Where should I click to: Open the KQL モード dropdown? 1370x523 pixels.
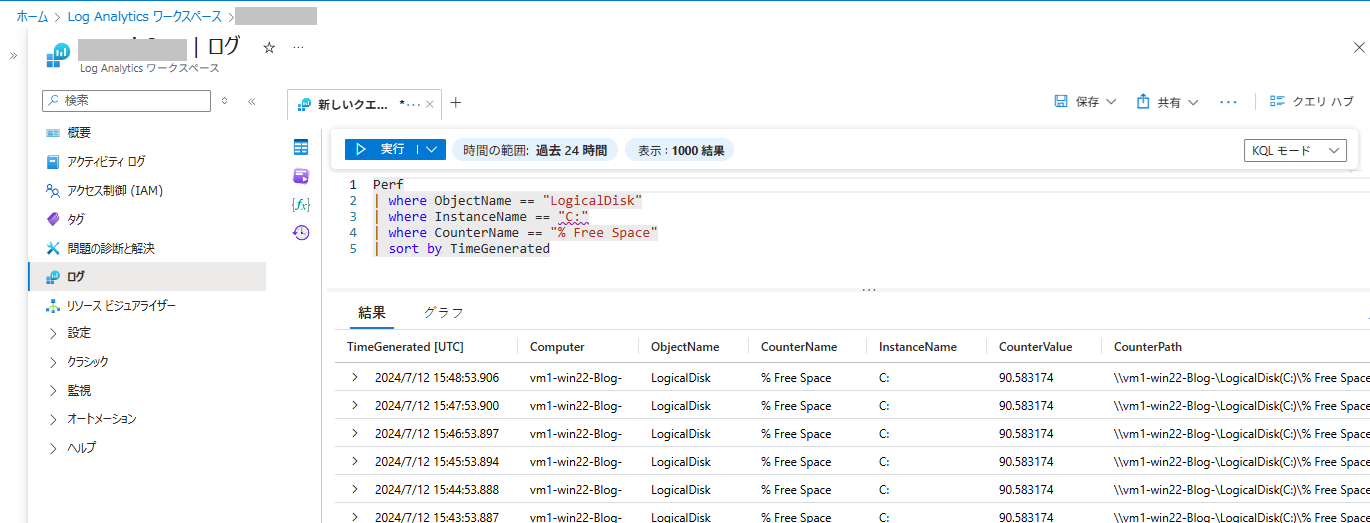(1294, 150)
